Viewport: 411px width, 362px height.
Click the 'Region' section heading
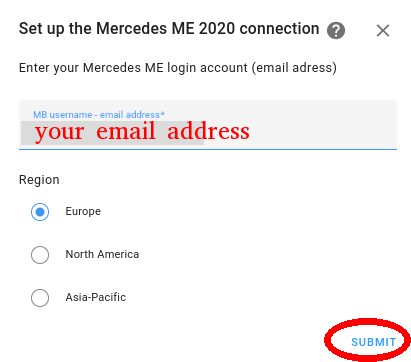coord(39,180)
